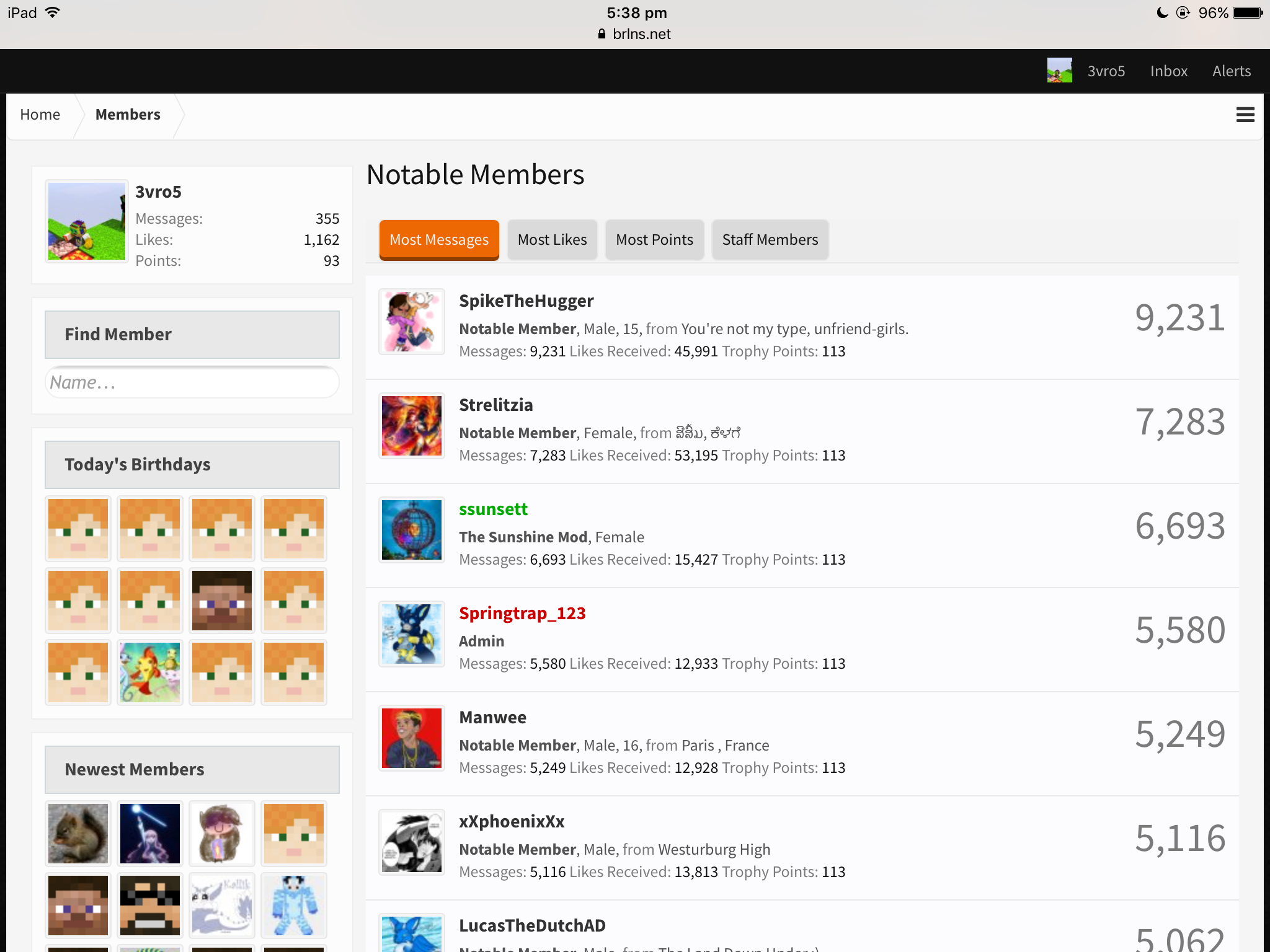Open xXphoenixXx's black-and-white avatar

tap(412, 842)
